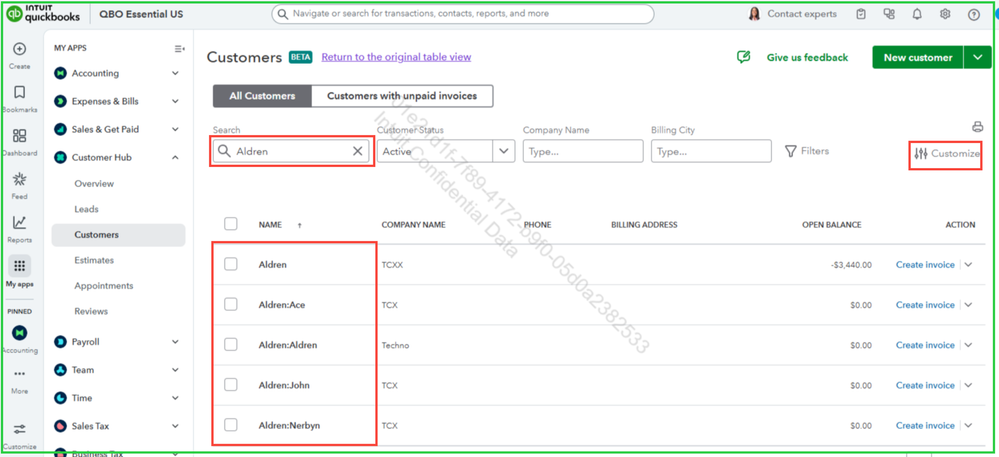Expand the Sales Tax section
The height and width of the screenshot is (457, 999).
coord(175,426)
